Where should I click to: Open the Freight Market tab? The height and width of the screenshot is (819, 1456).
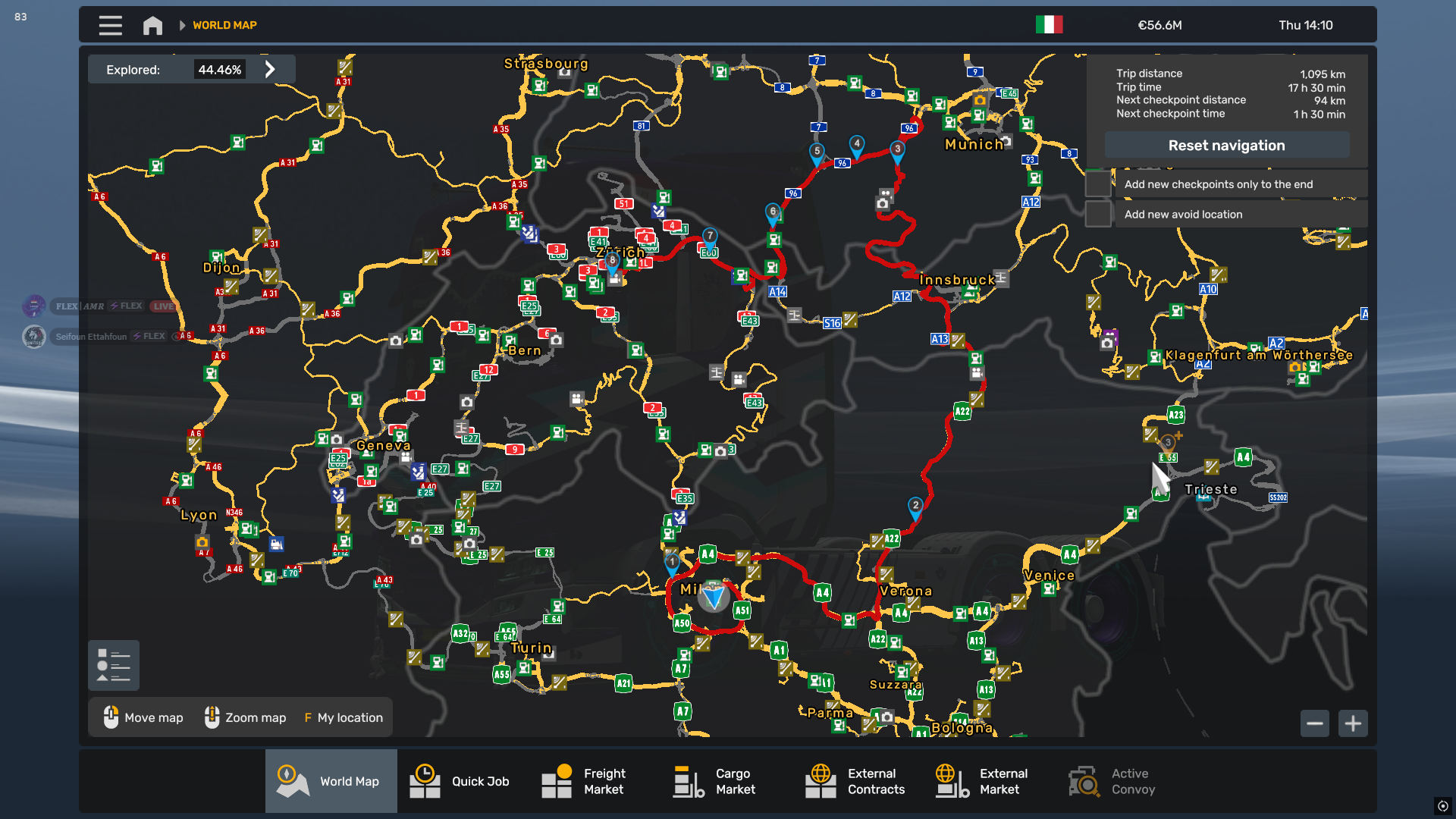595,781
